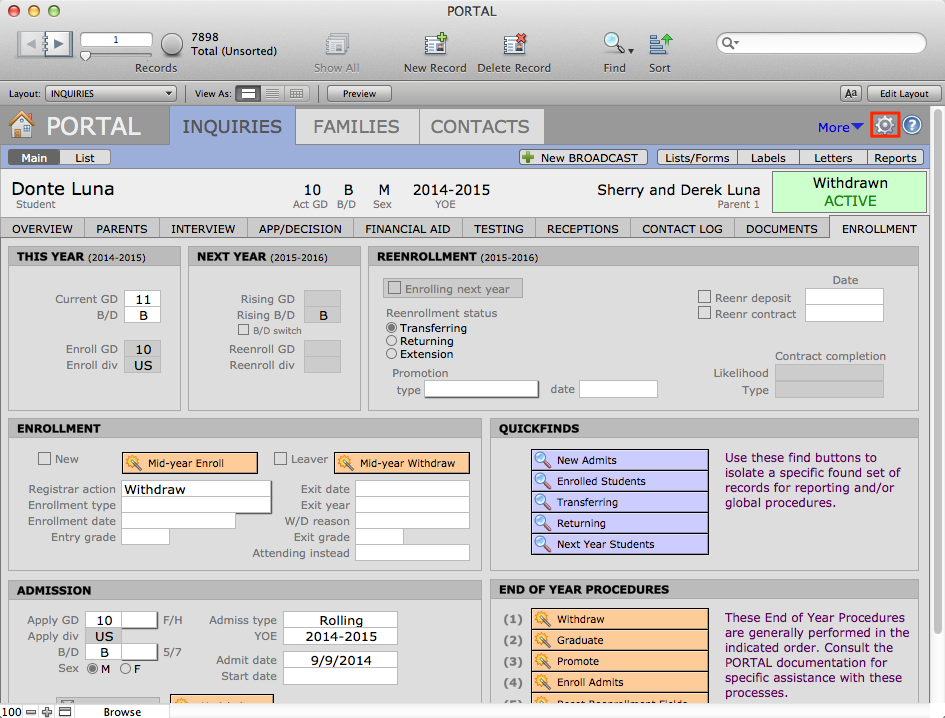Expand the More menu

840,127
